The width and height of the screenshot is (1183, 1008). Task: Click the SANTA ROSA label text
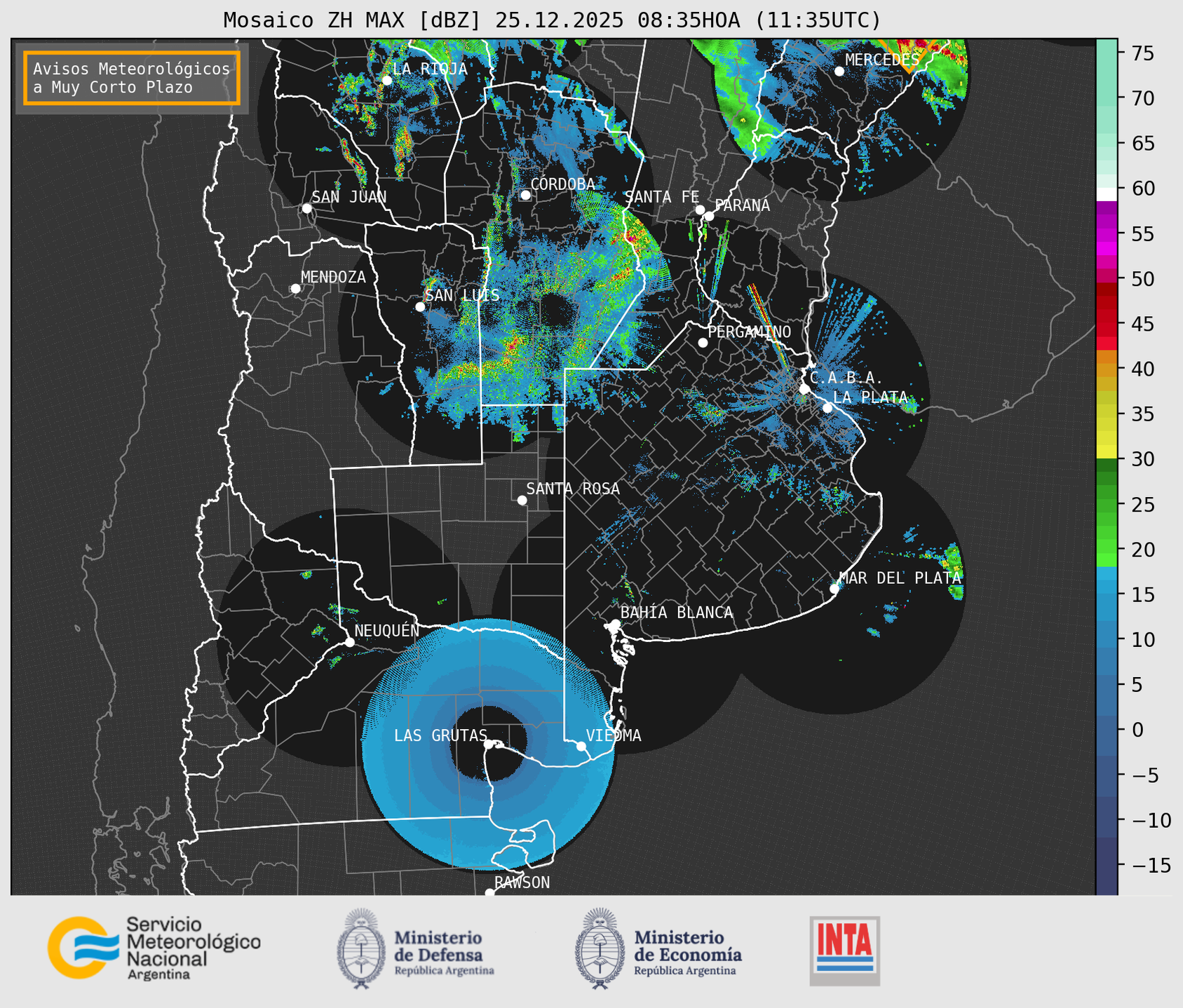(573, 489)
